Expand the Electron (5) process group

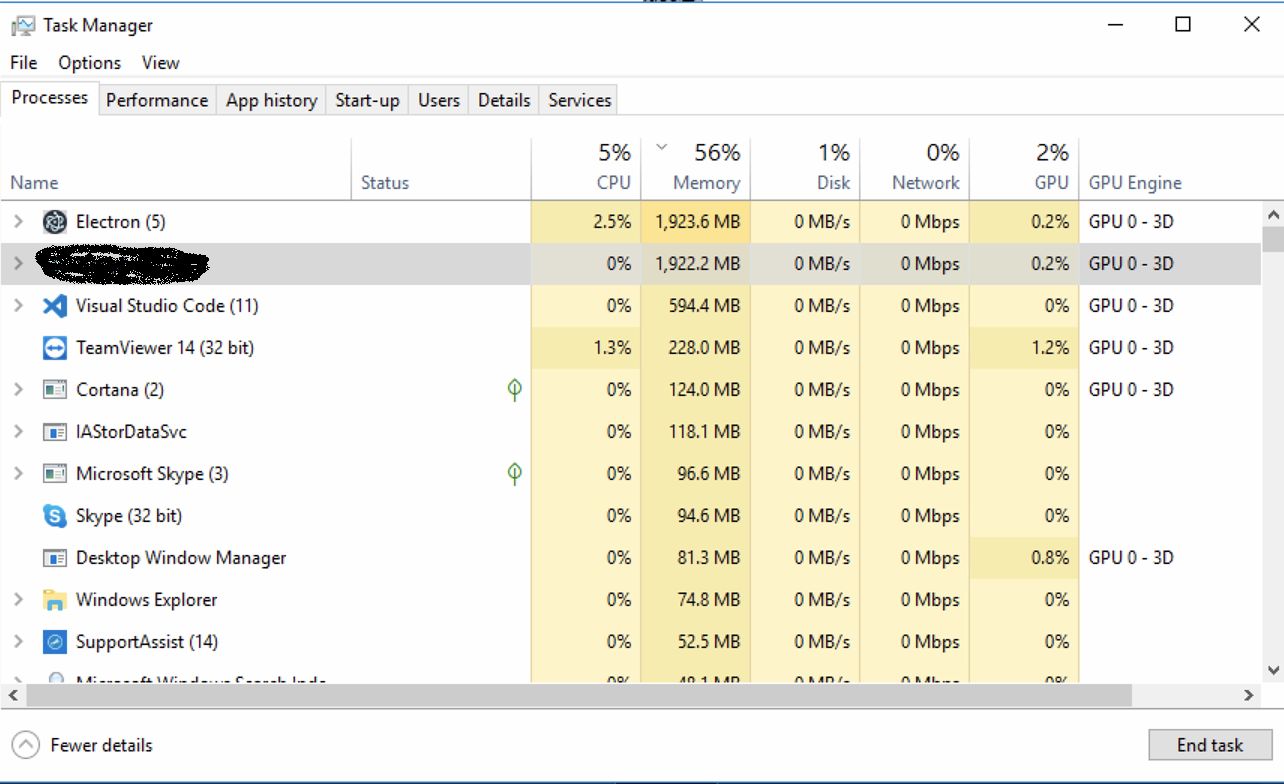tap(18, 222)
